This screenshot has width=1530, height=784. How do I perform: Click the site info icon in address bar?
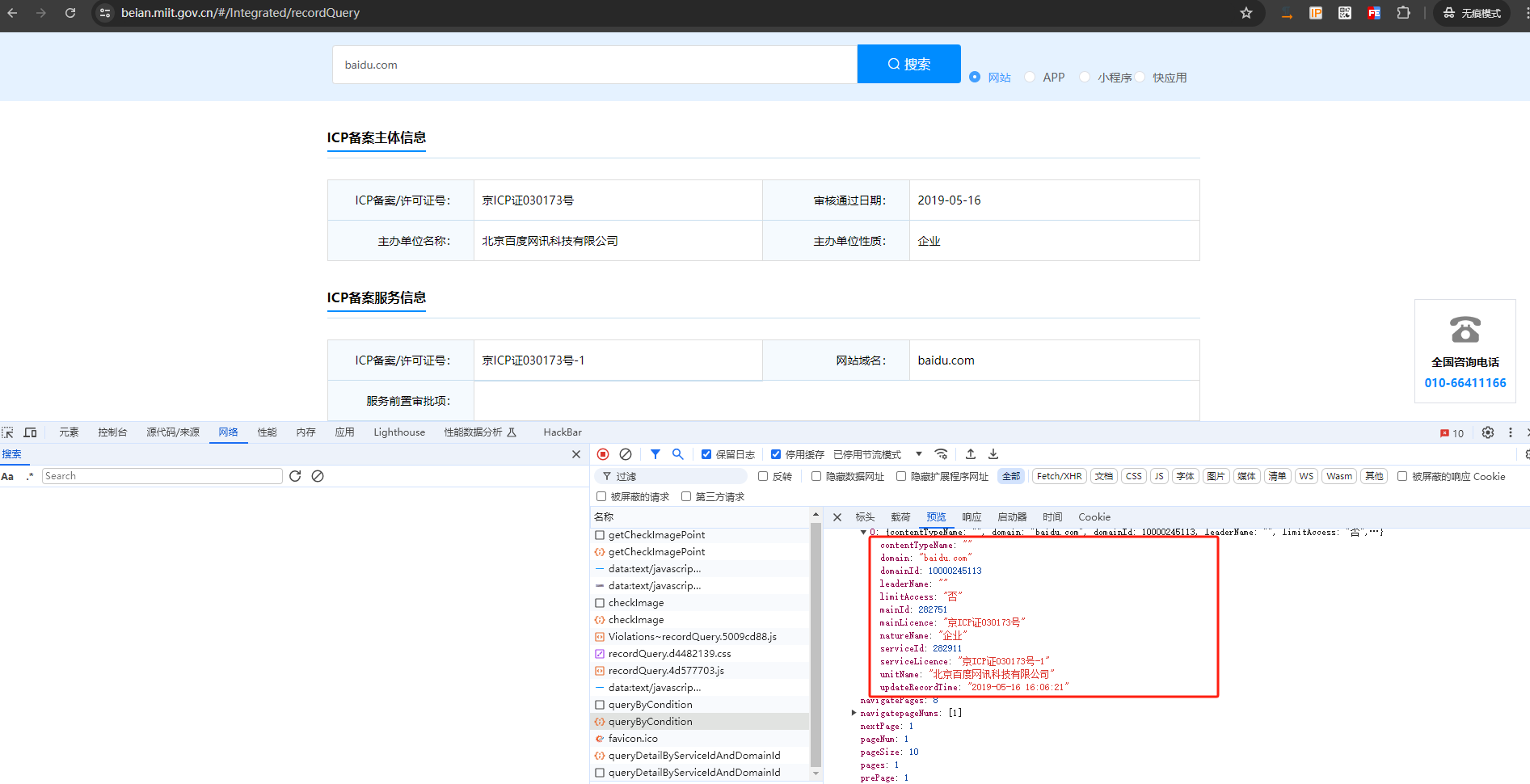[x=105, y=13]
